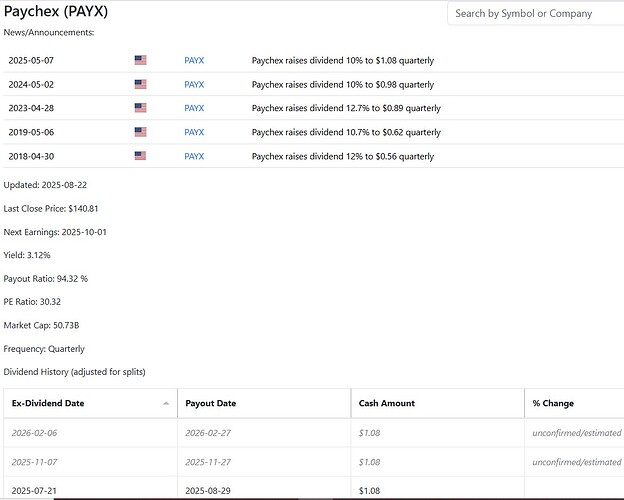Sort table by Payout Date column

264,403
